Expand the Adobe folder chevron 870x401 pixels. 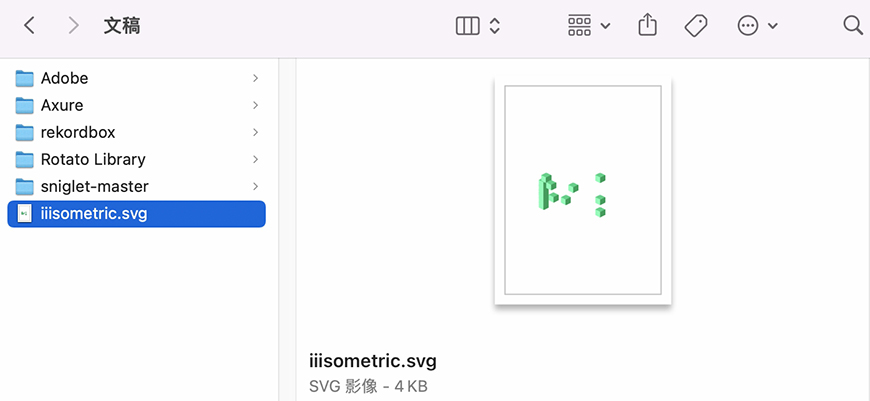tap(256, 78)
